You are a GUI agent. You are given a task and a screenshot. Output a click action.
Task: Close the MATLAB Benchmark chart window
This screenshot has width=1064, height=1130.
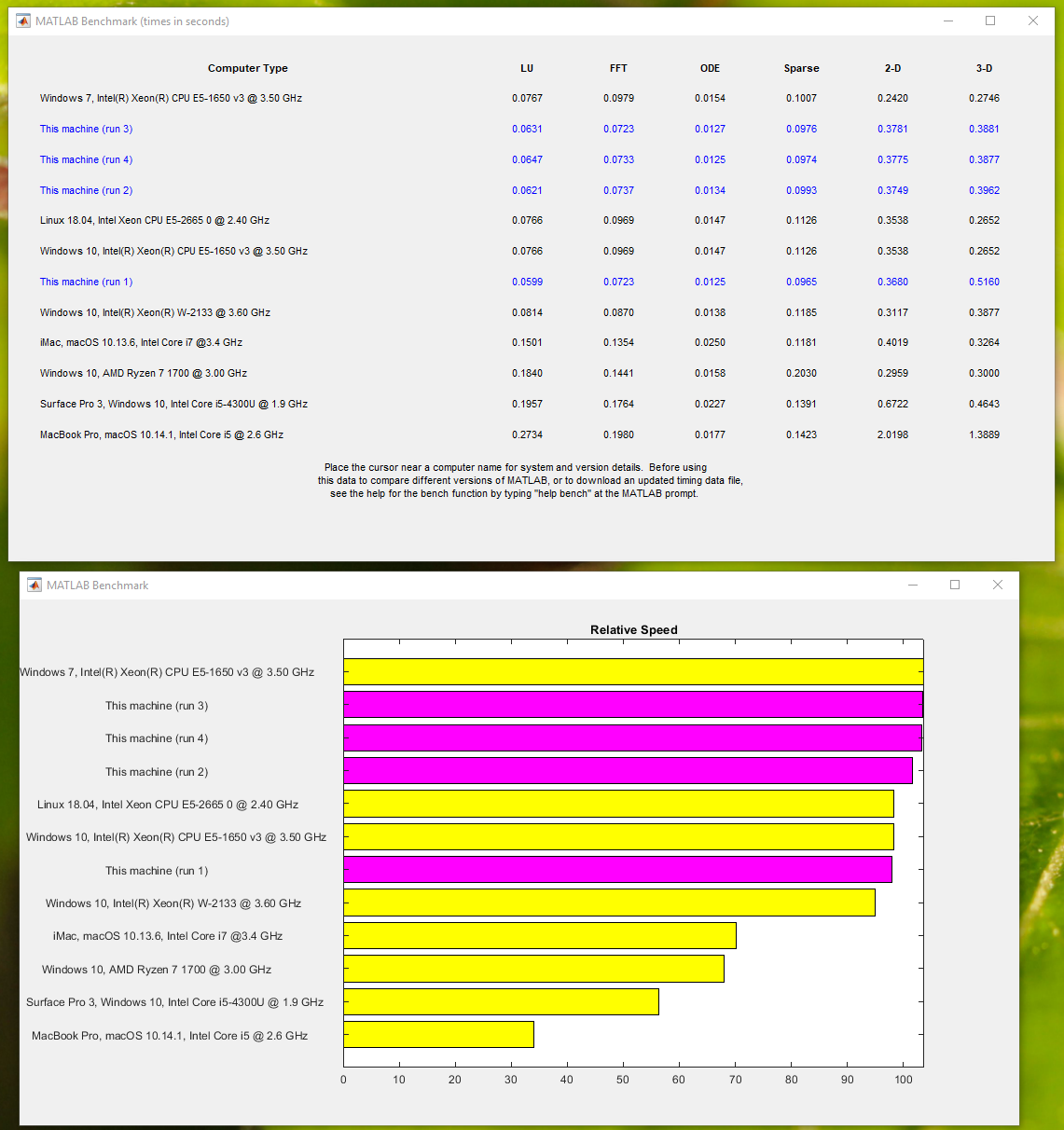[998, 585]
